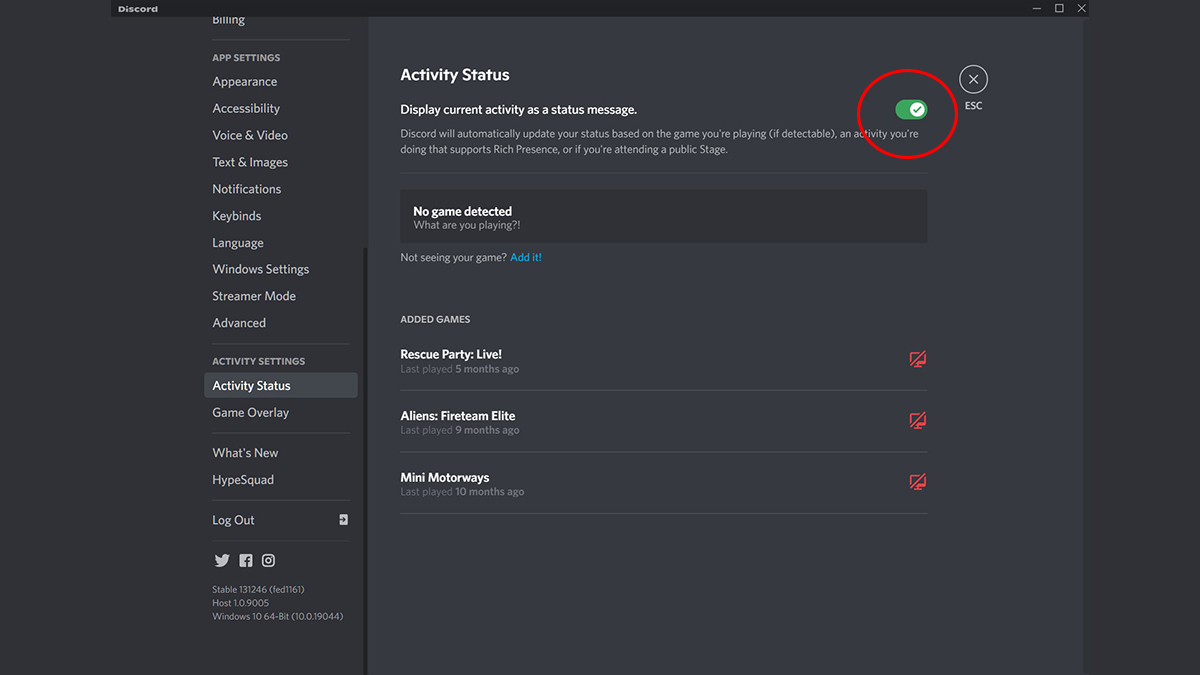
Task: Toggle overlay icon for Rescue Party: Live!
Action: coord(917,360)
